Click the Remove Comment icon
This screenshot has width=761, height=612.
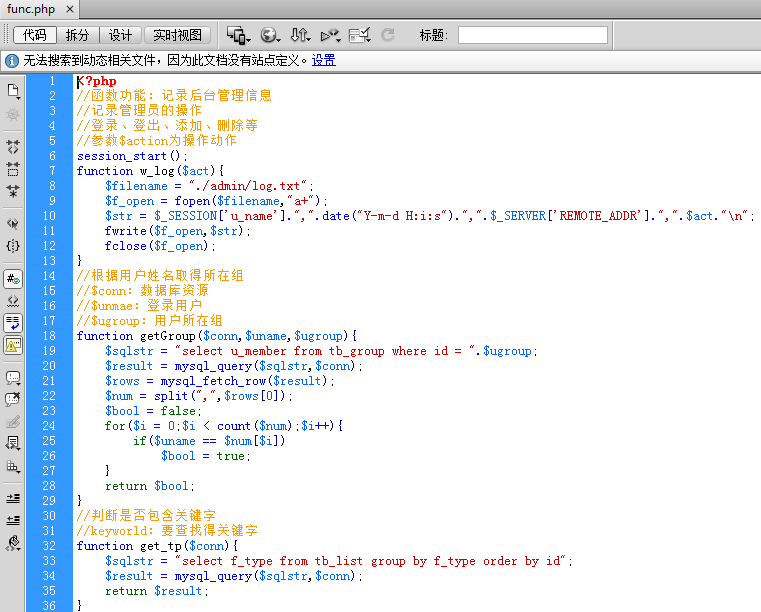click(x=13, y=400)
